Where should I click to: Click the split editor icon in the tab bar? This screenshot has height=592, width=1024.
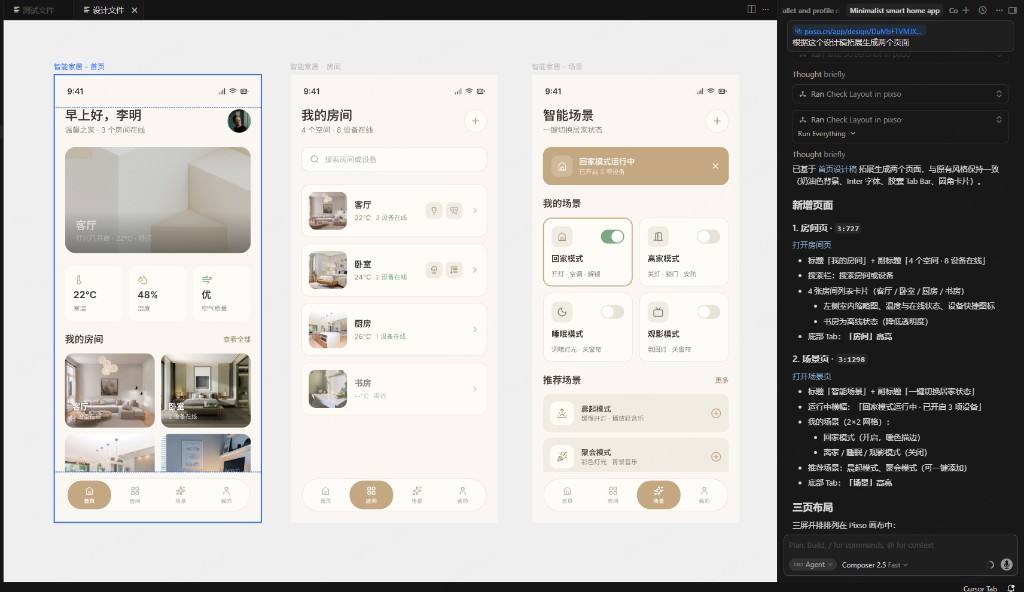[752, 9]
